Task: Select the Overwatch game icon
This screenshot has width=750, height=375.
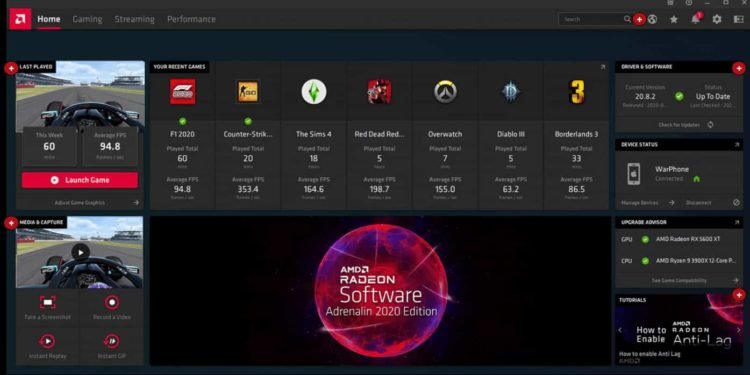Action: (x=445, y=91)
